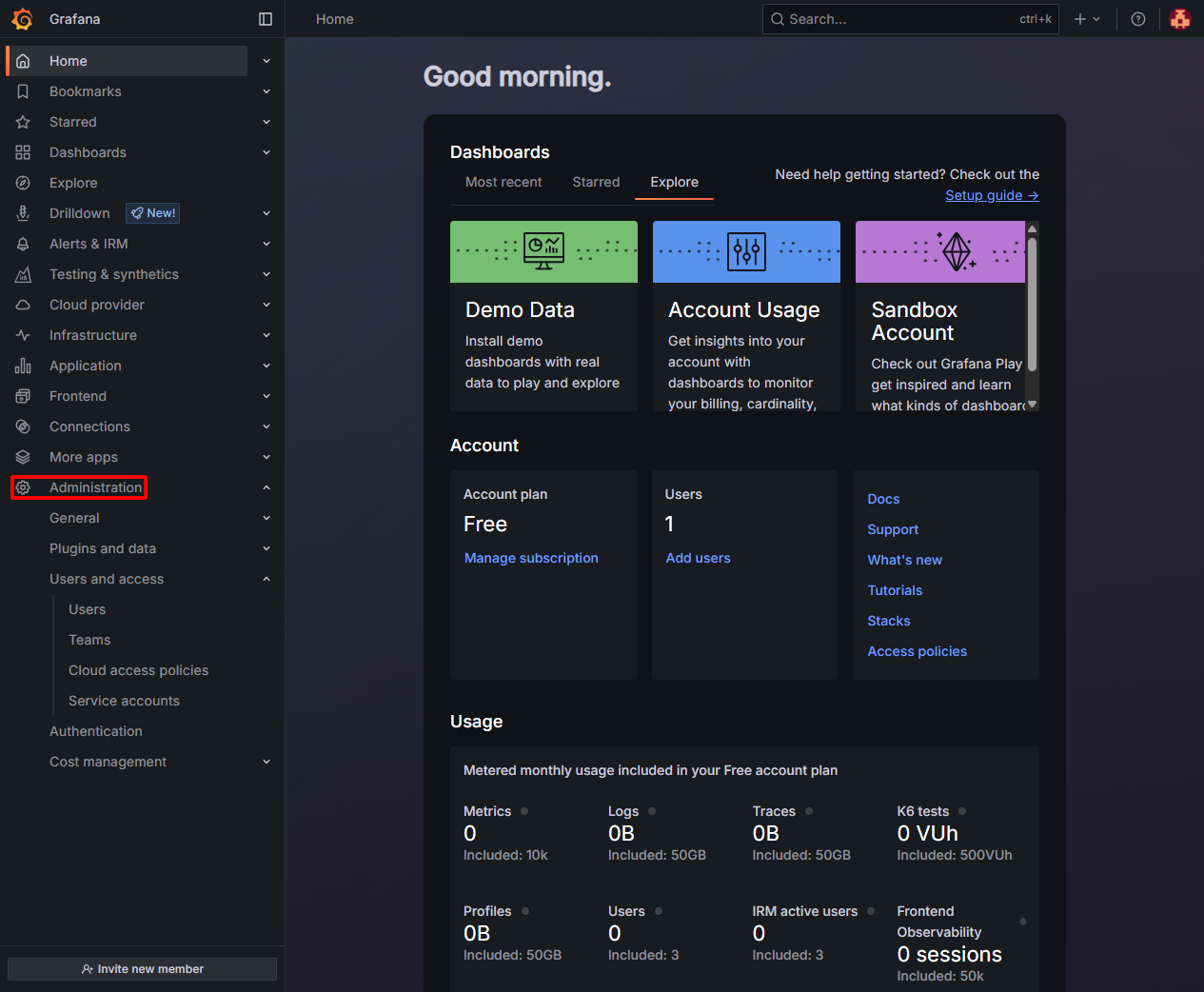Click Invite new member button

143,969
